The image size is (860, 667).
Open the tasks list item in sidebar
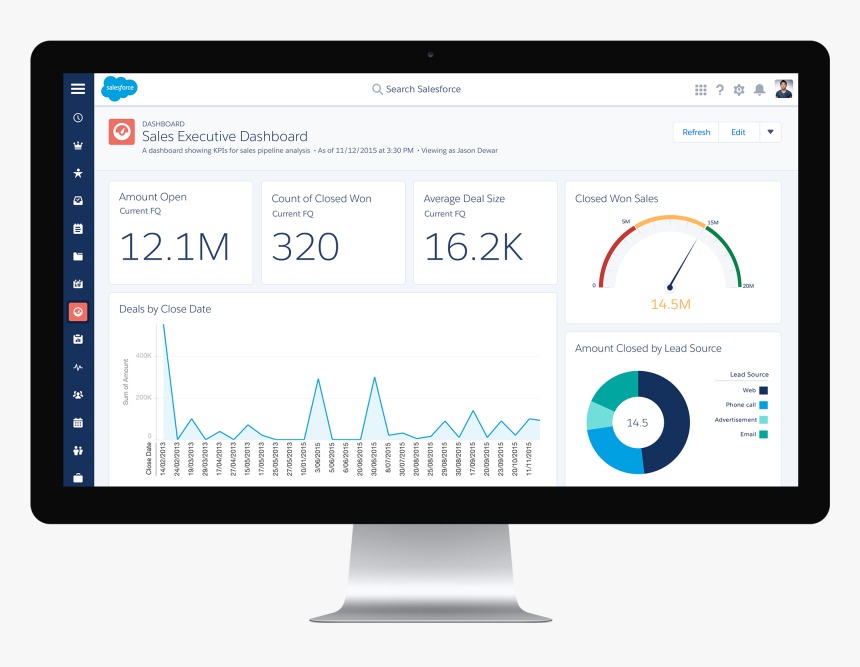coord(78,228)
